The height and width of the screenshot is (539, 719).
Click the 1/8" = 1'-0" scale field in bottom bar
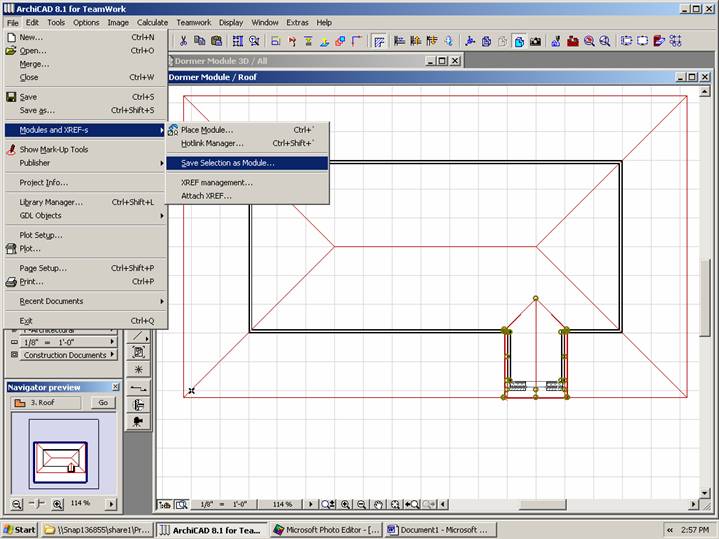pyautogui.click(x=223, y=505)
